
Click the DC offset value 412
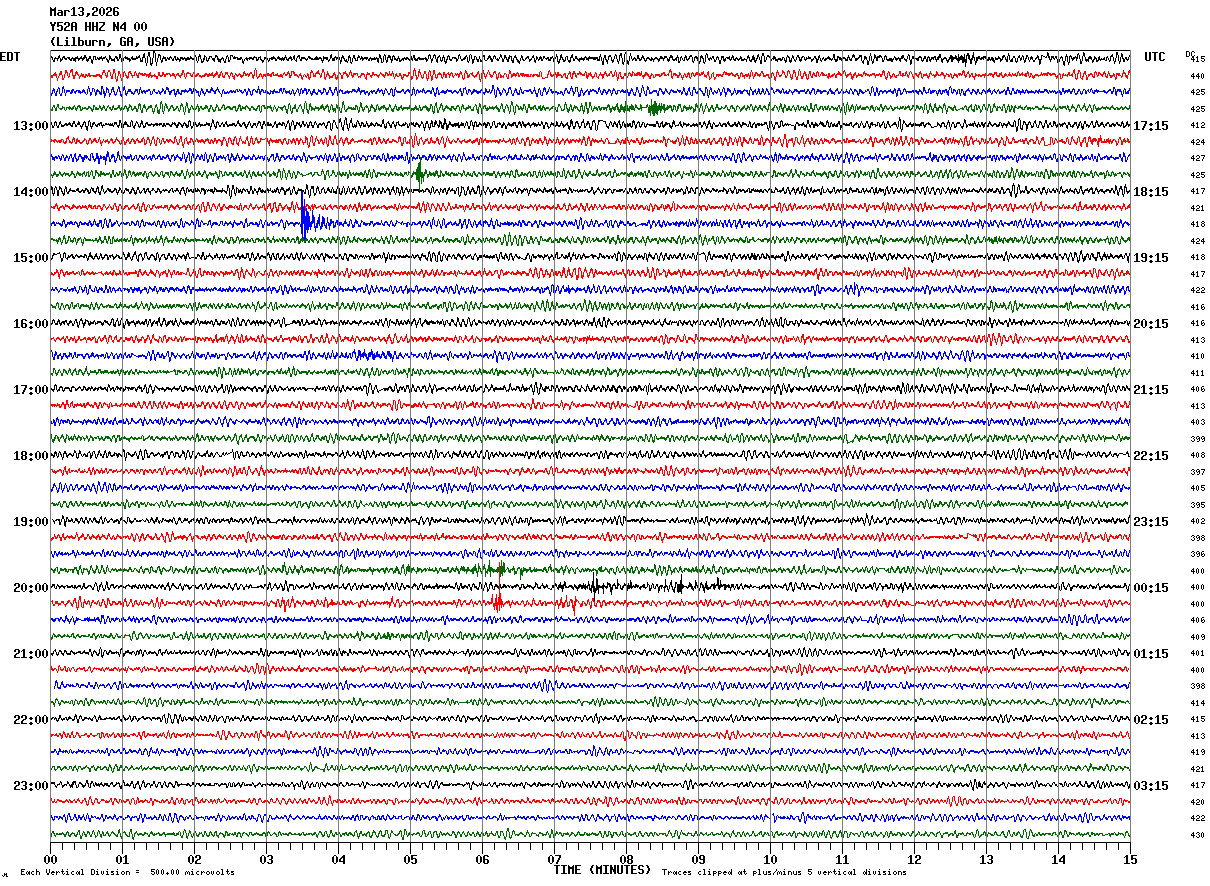click(x=1197, y=125)
